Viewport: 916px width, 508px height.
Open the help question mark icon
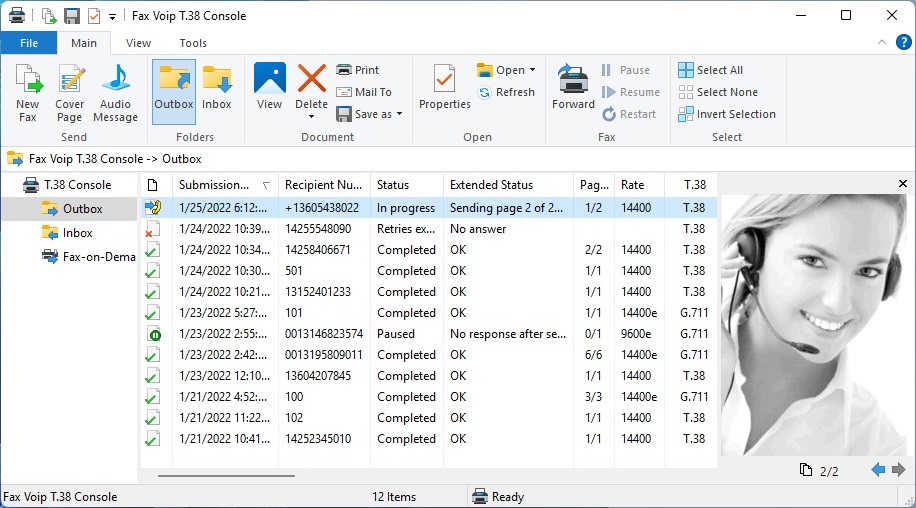click(903, 42)
